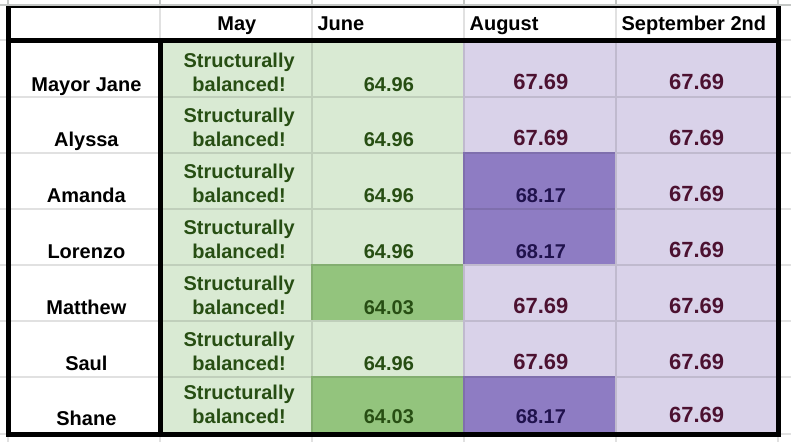Select Matthew's dark green 64.03 June cell
Image resolution: width=791 pixels, height=442 pixels.
388,294
